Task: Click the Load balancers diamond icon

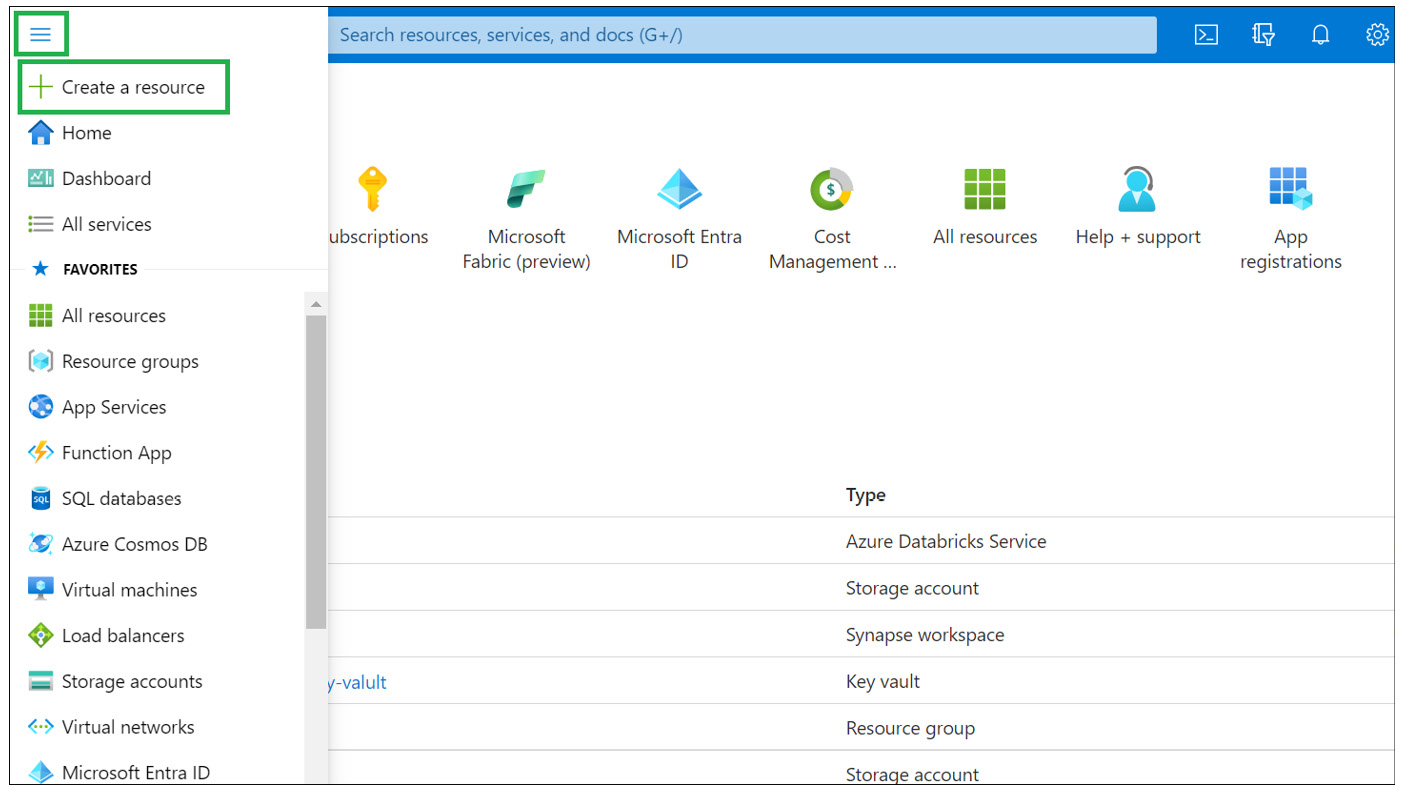Action: click(41, 636)
